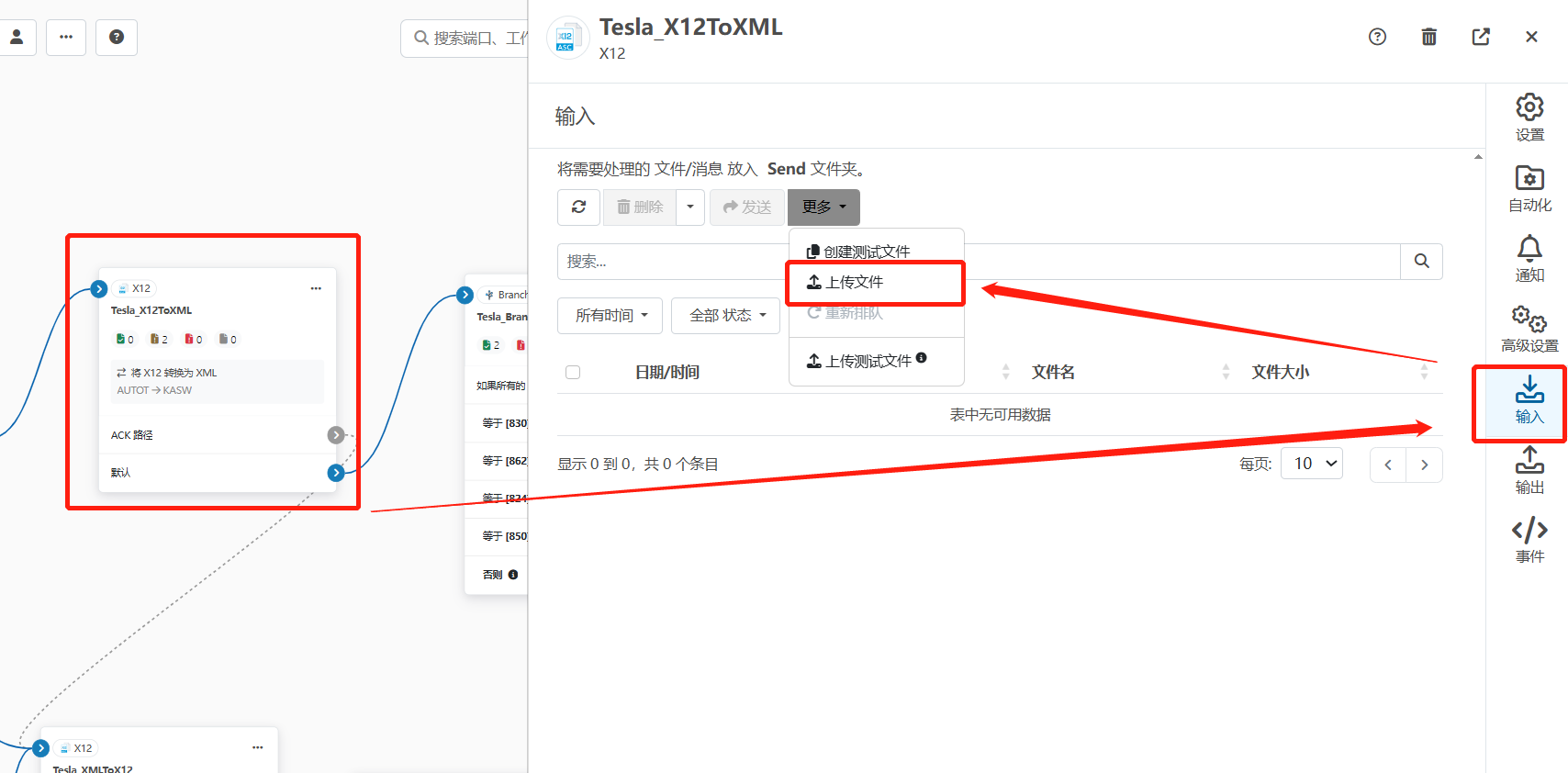This screenshot has height=773, width=1568.
Task: Open the 设置 settings tab icon
Action: 1529,117
